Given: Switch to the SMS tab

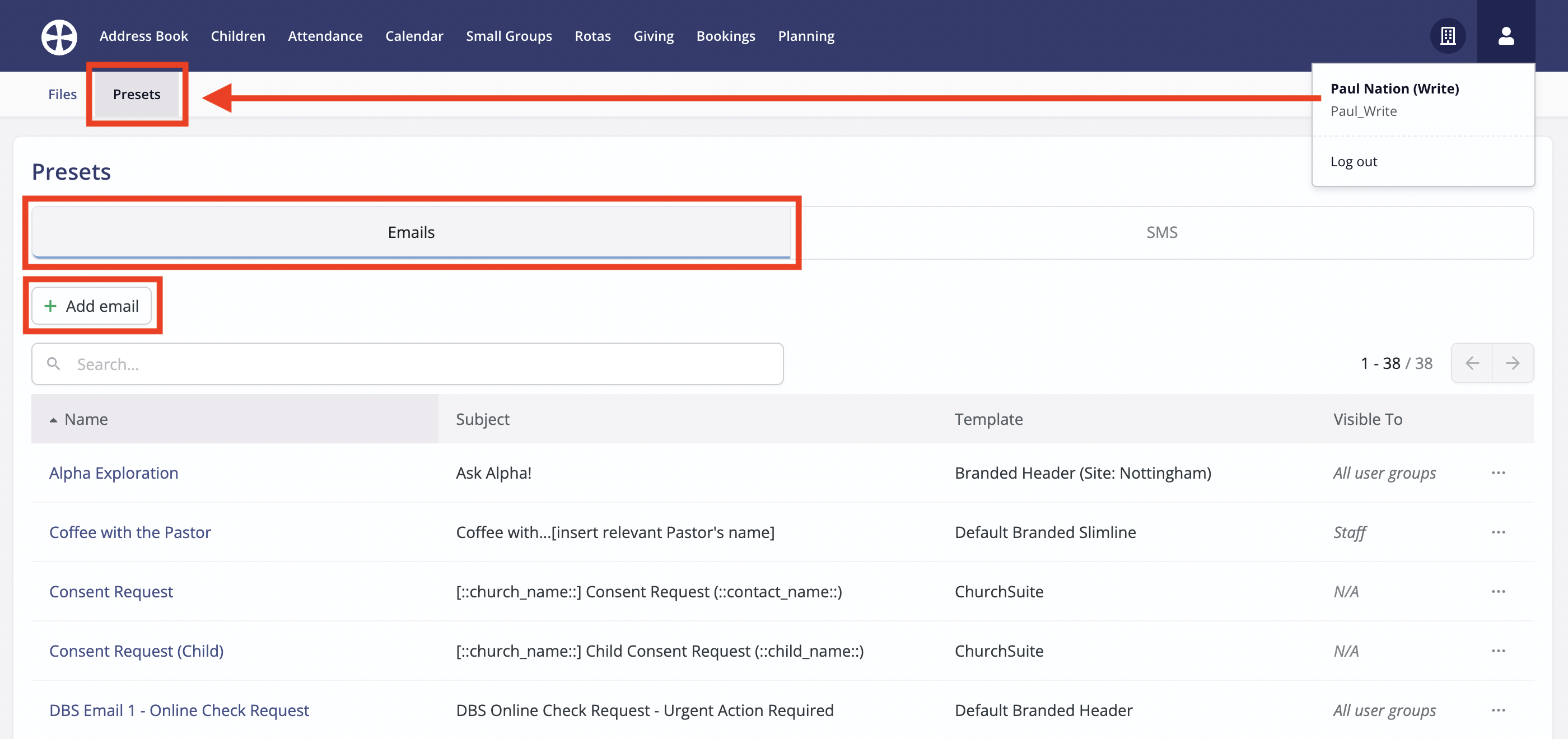Looking at the screenshot, I should 1161,232.
